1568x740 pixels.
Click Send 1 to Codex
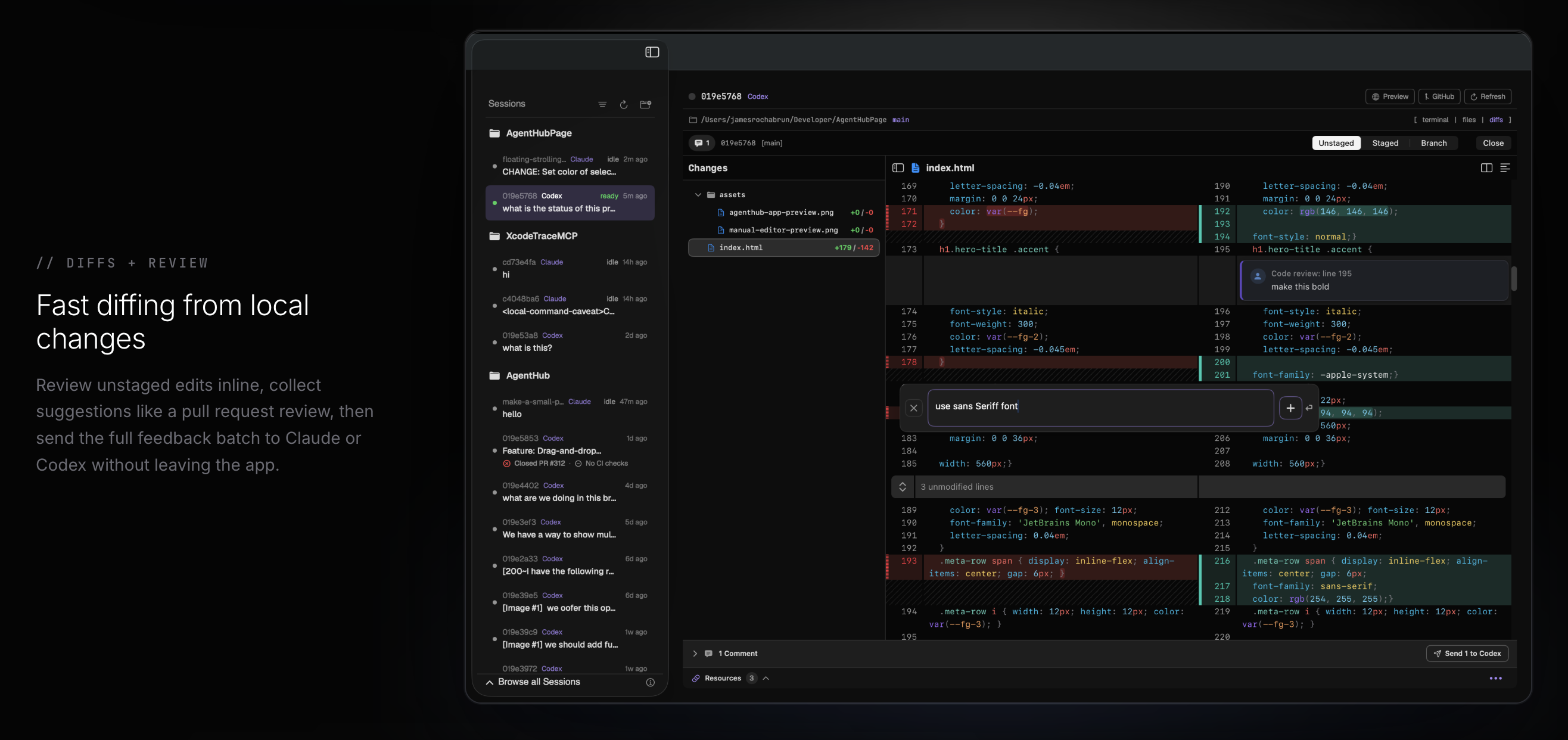pyautogui.click(x=1466, y=654)
